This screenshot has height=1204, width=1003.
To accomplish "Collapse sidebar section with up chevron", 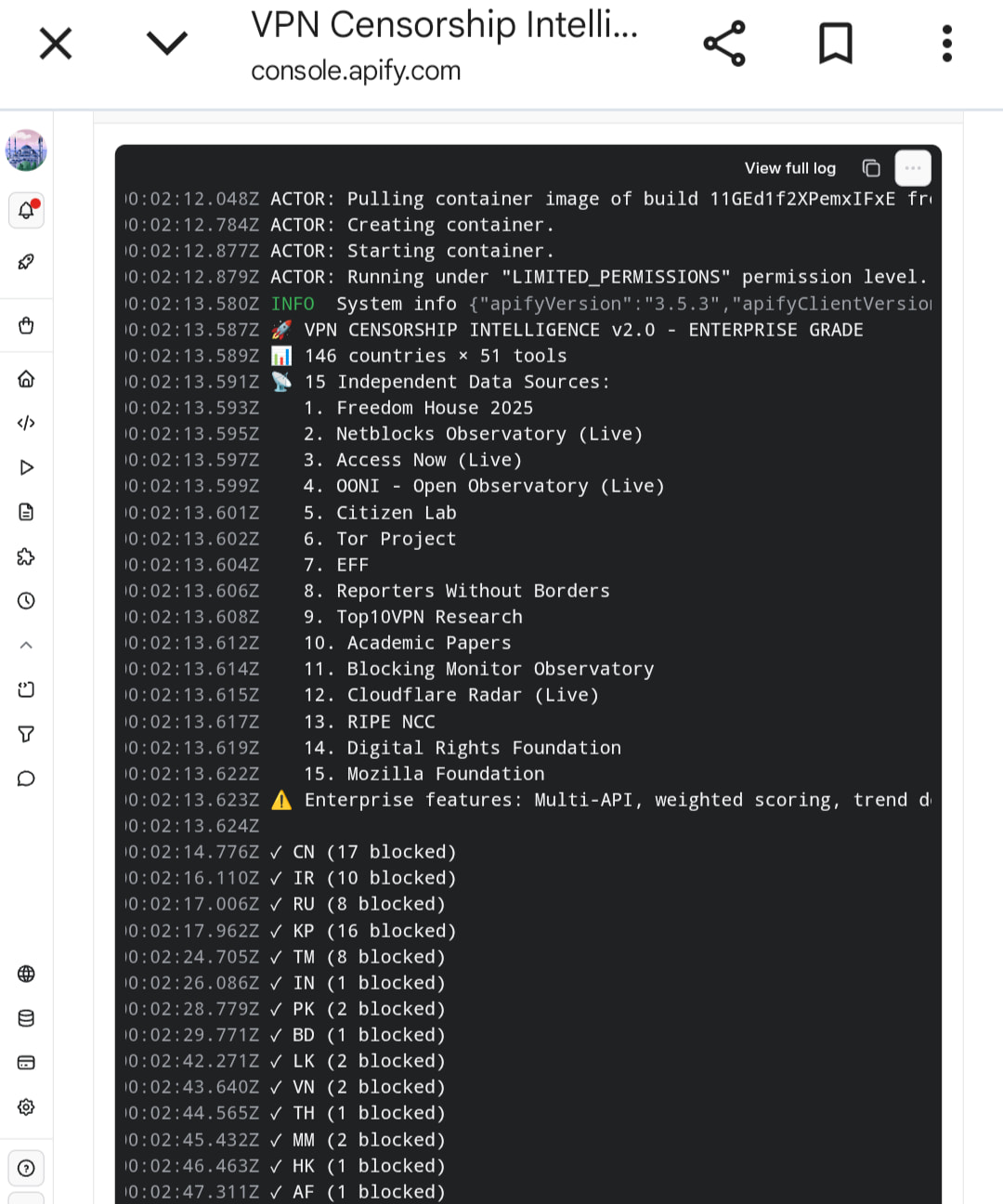I will (26, 645).
